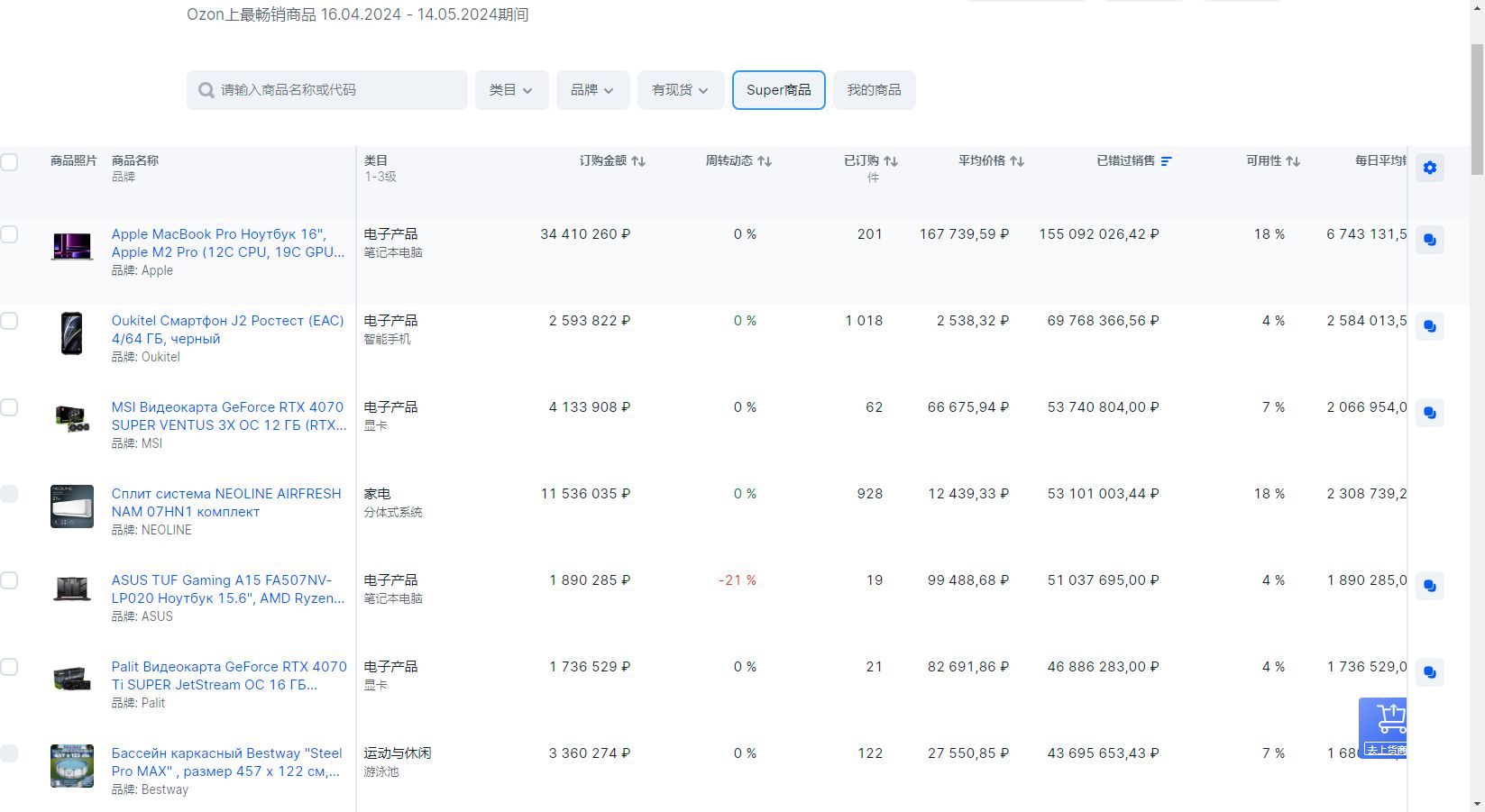Viewport: 1485px width, 812px height.
Task: Open MacBook Pro product thumbnail
Action: coord(72,246)
